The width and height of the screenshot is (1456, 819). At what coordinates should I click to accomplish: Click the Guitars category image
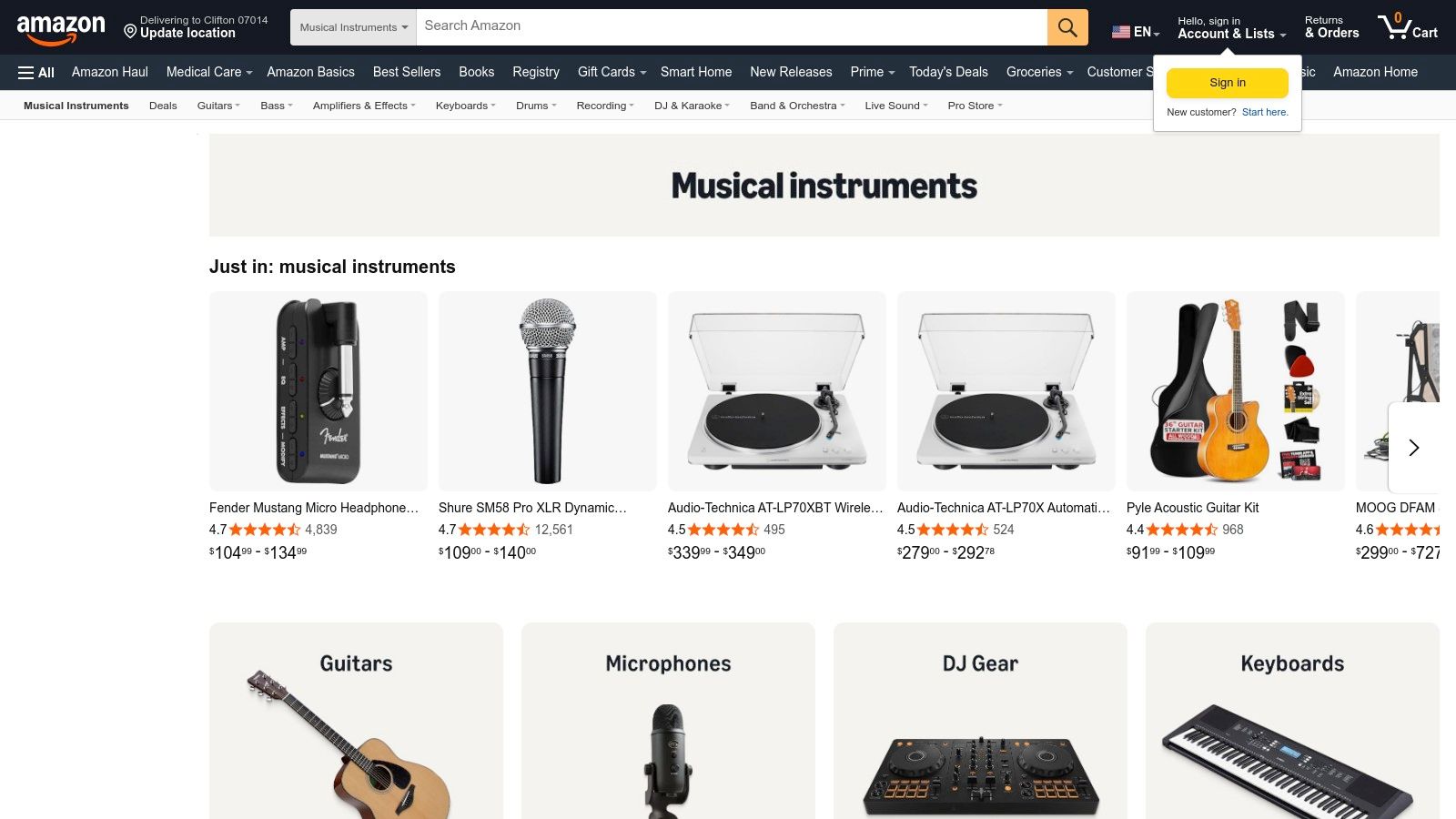point(355,728)
